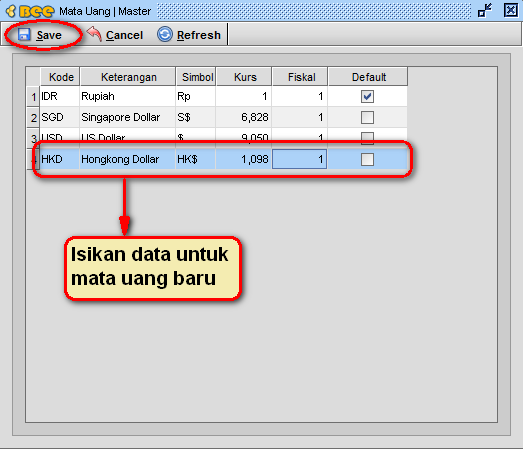
Task: Click the Hongkong Dollar cell
Action: 128,159
